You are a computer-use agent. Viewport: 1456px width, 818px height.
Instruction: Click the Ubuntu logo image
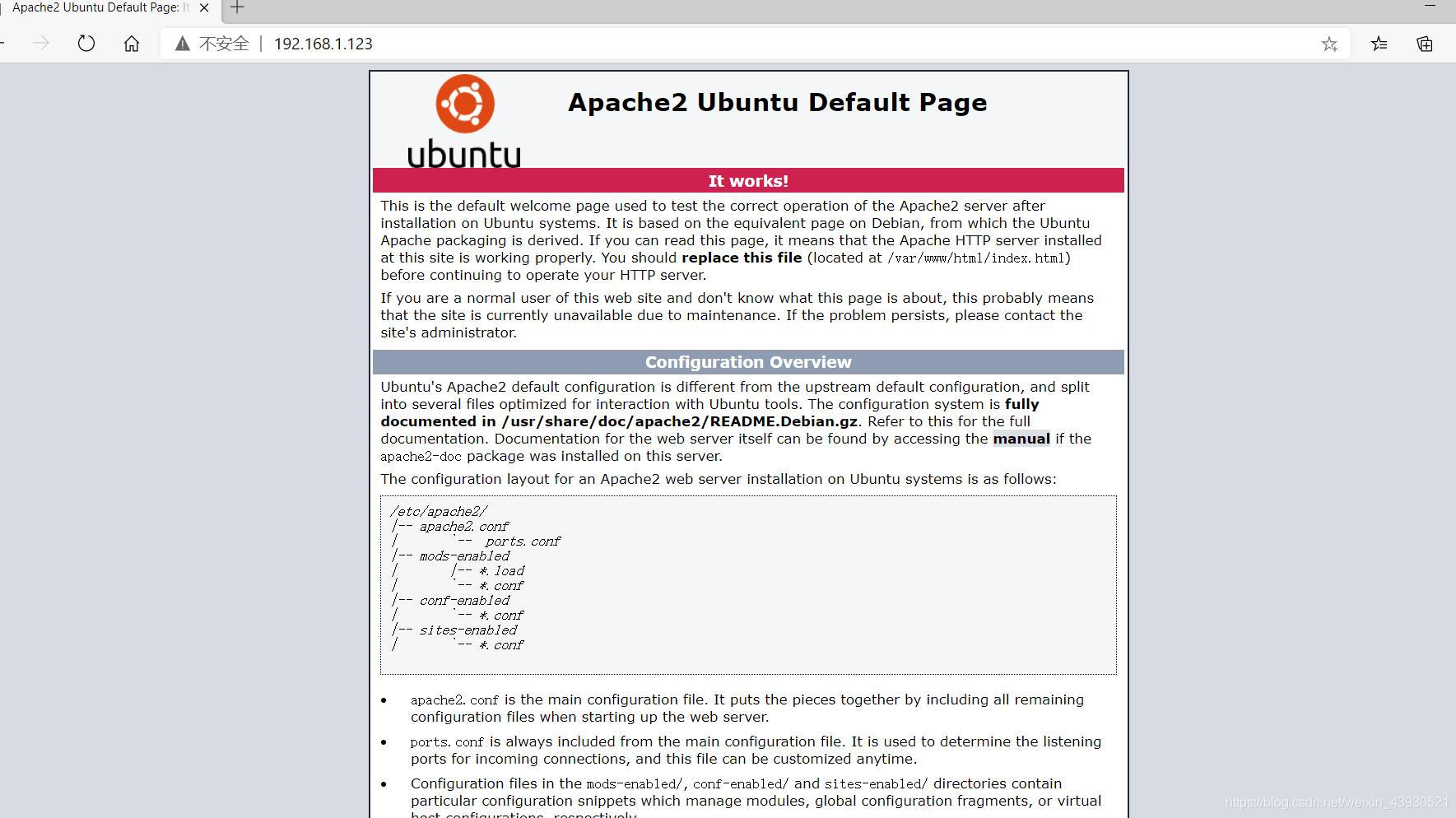pyautogui.click(x=465, y=121)
